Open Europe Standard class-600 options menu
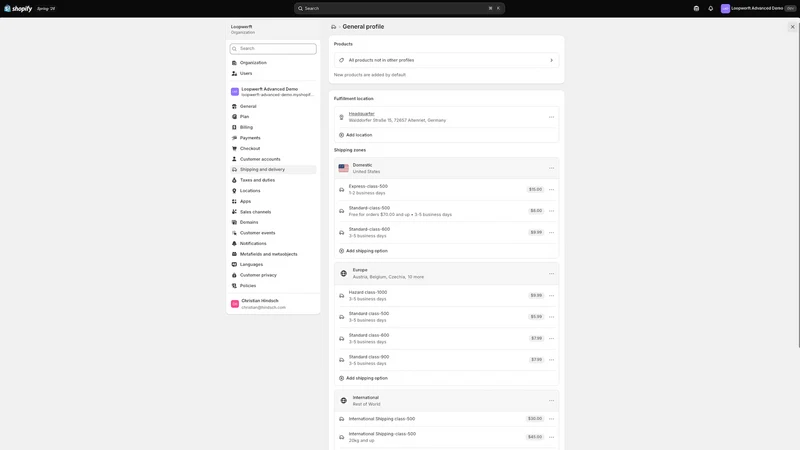This screenshot has width=800, height=450. pos(552,339)
